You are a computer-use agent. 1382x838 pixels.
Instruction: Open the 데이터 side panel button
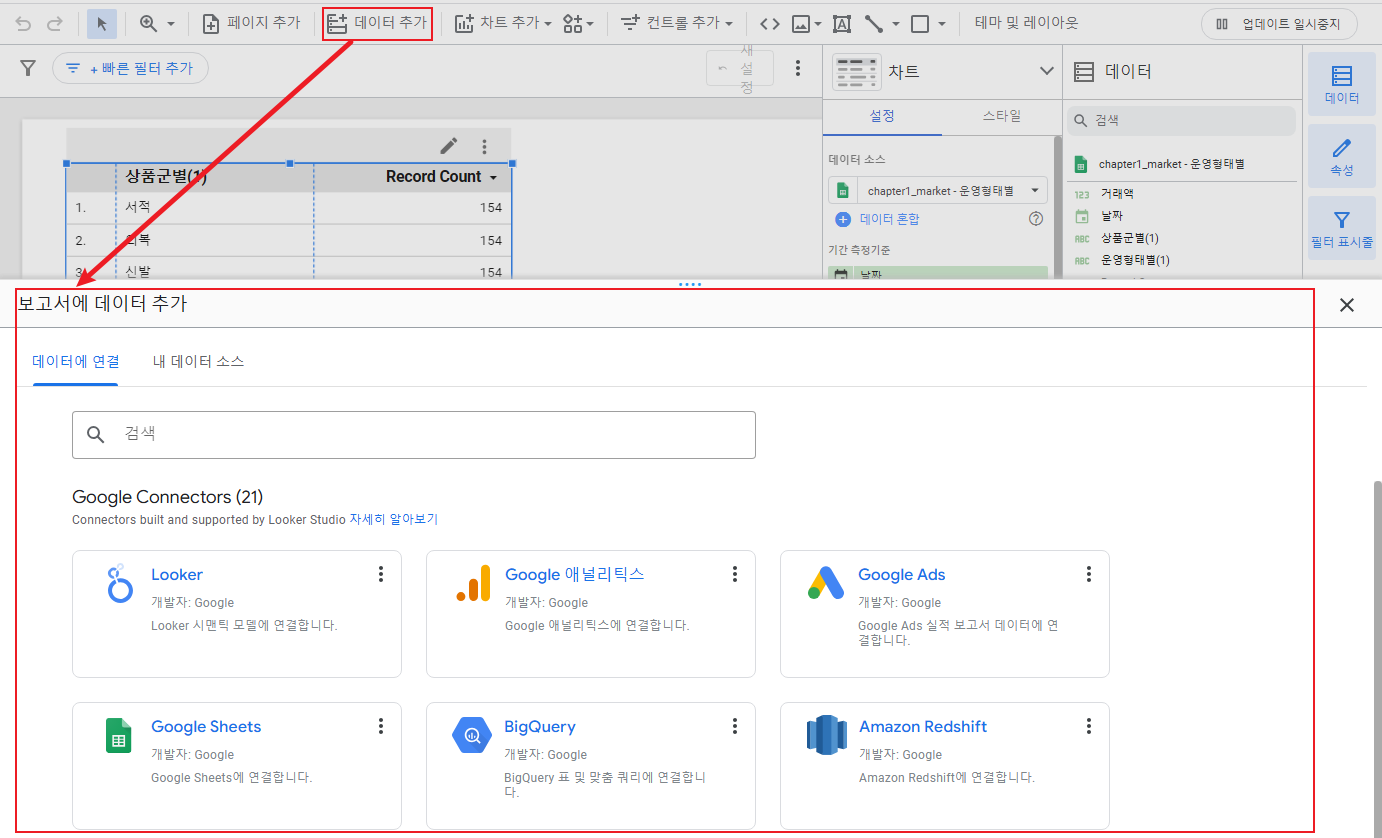click(x=1341, y=84)
